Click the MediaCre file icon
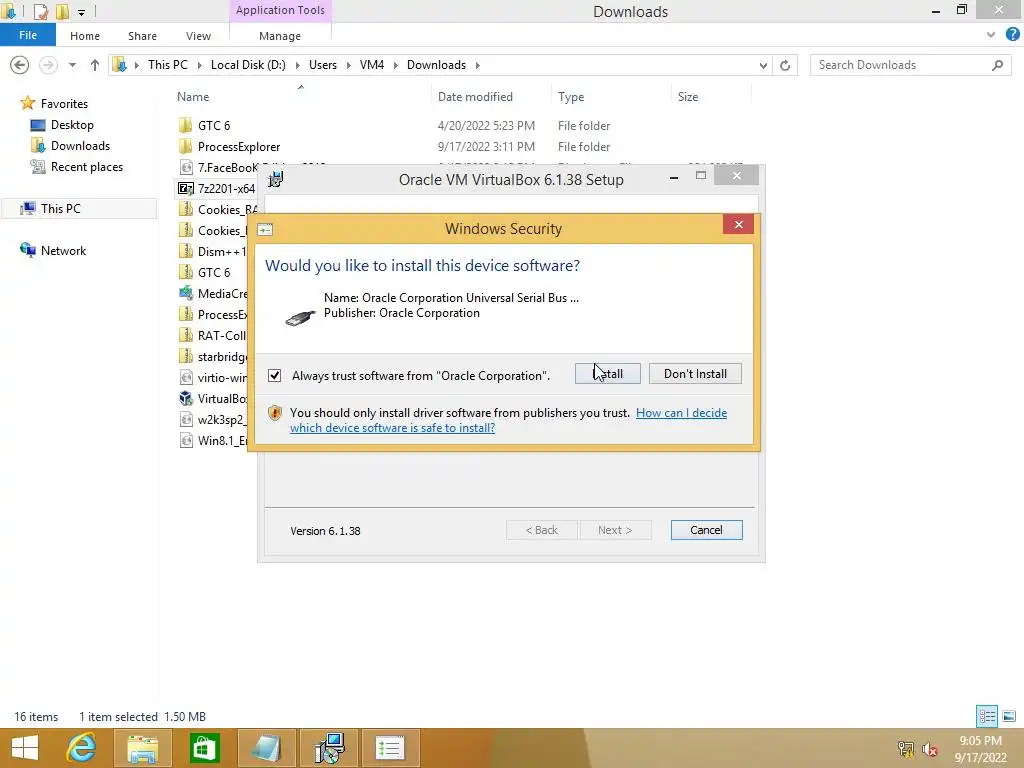1024x768 pixels. (x=185, y=293)
